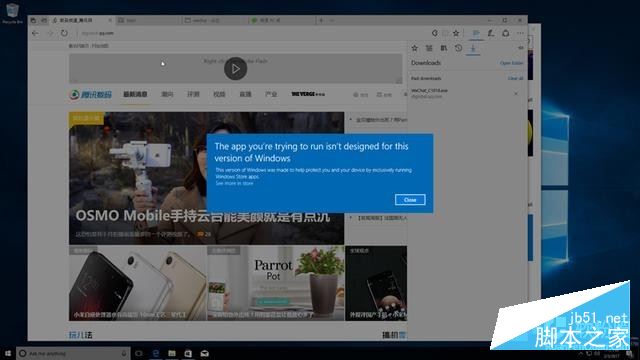The width and height of the screenshot is (640, 360).
Task: Open File Explorer from the taskbar
Action: [172, 353]
